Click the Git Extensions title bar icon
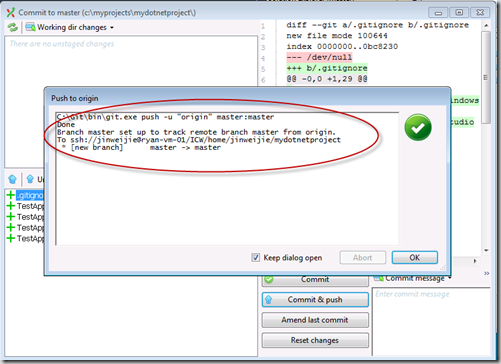The width and height of the screenshot is (501, 364). (11, 12)
